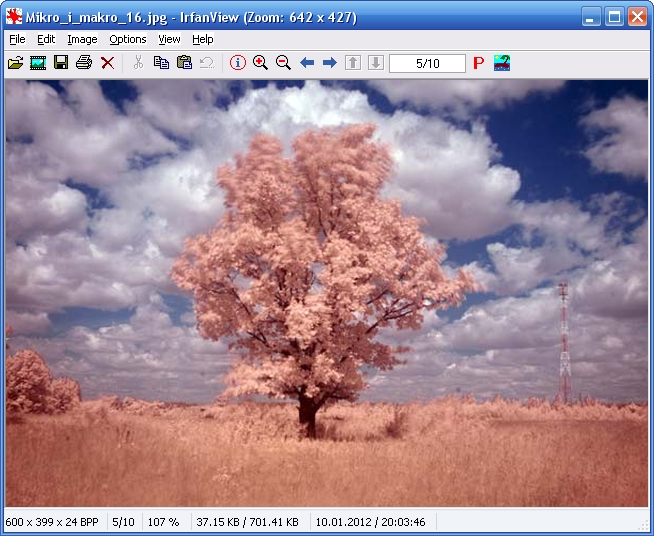654x536 pixels.
Task: Click the Open file folder icon
Action: [15, 63]
